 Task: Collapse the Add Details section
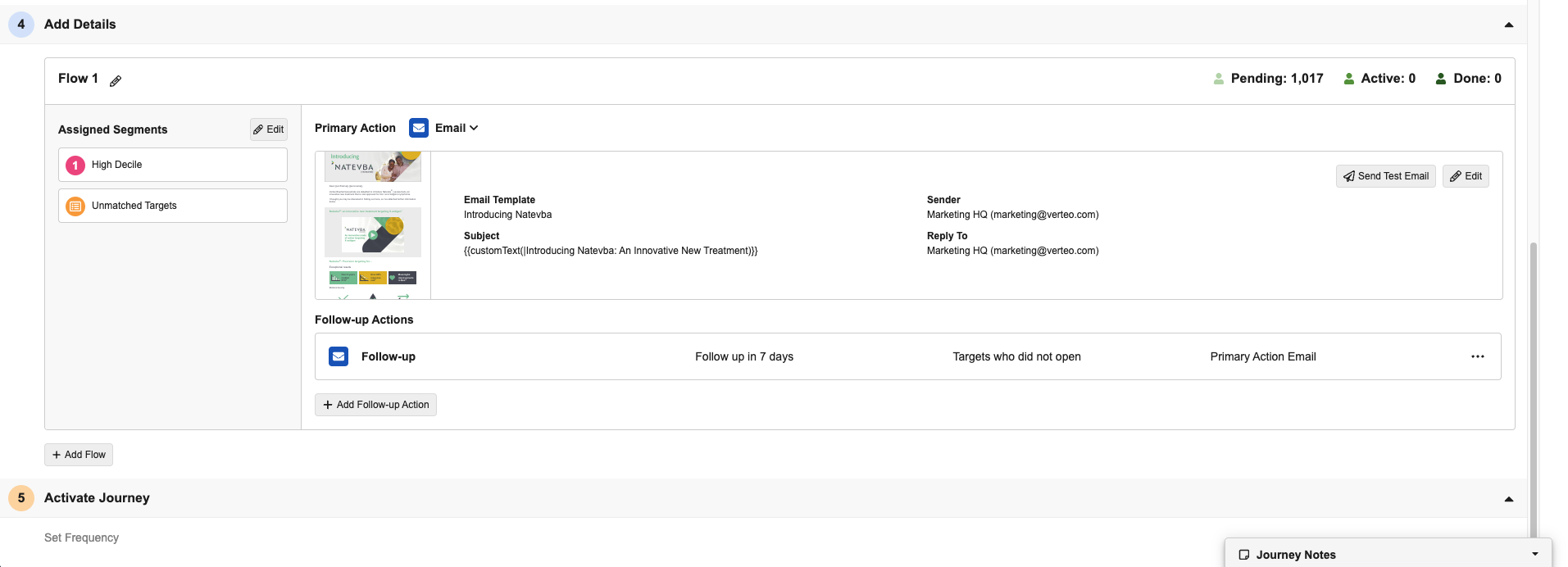point(1509,25)
